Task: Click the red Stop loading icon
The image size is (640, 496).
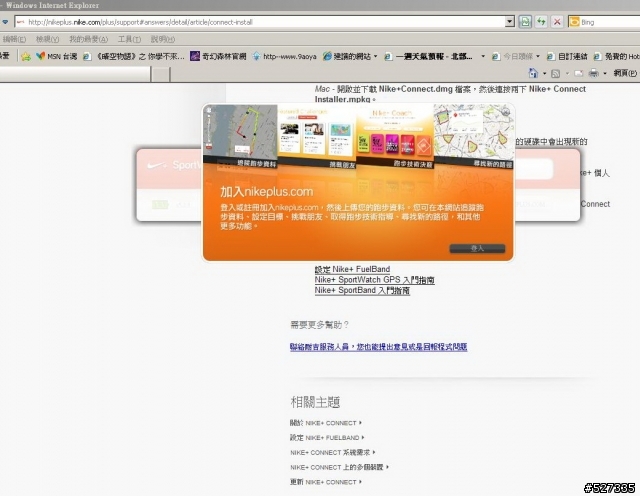Action: (557, 22)
